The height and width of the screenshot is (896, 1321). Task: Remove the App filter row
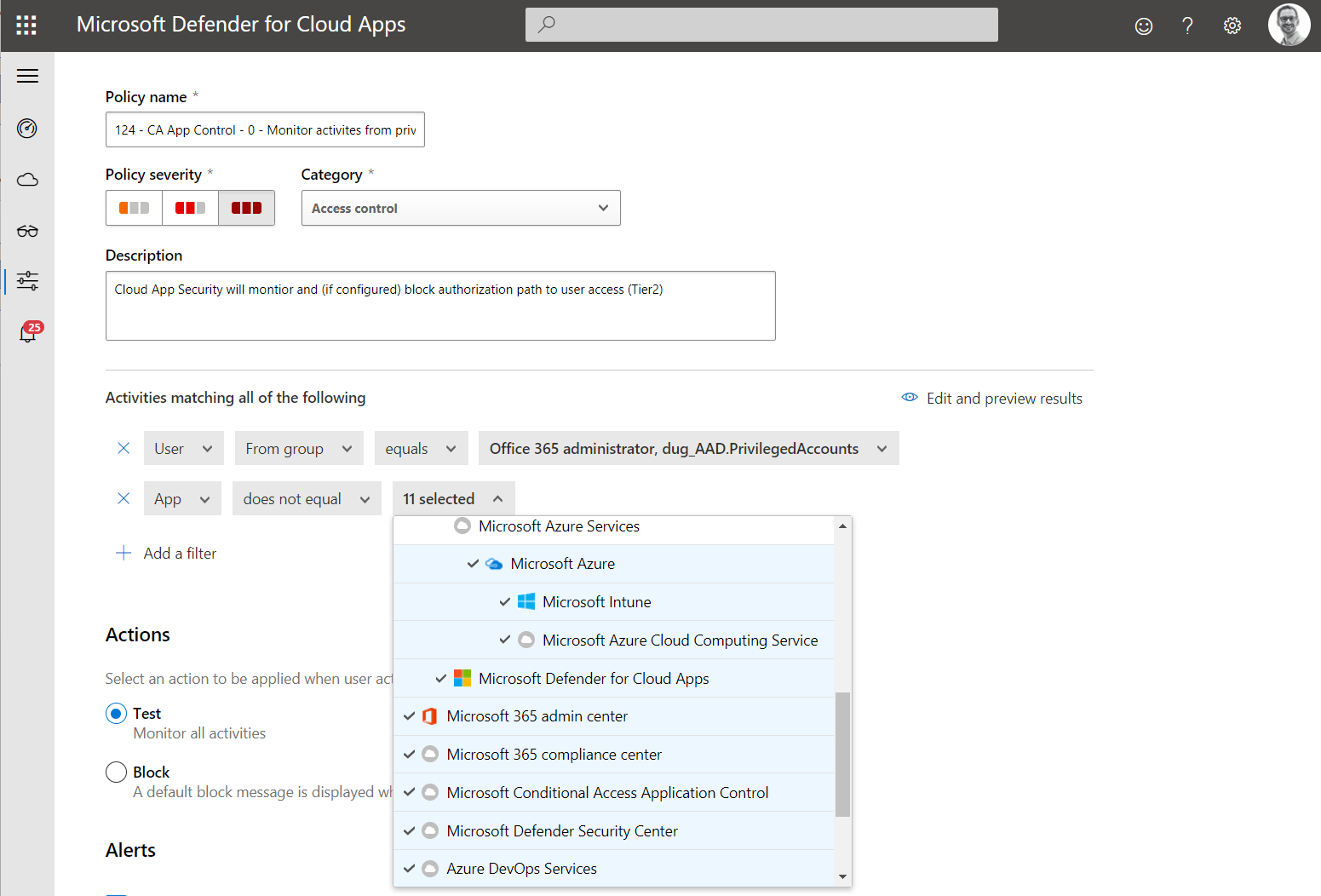(123, 498)
